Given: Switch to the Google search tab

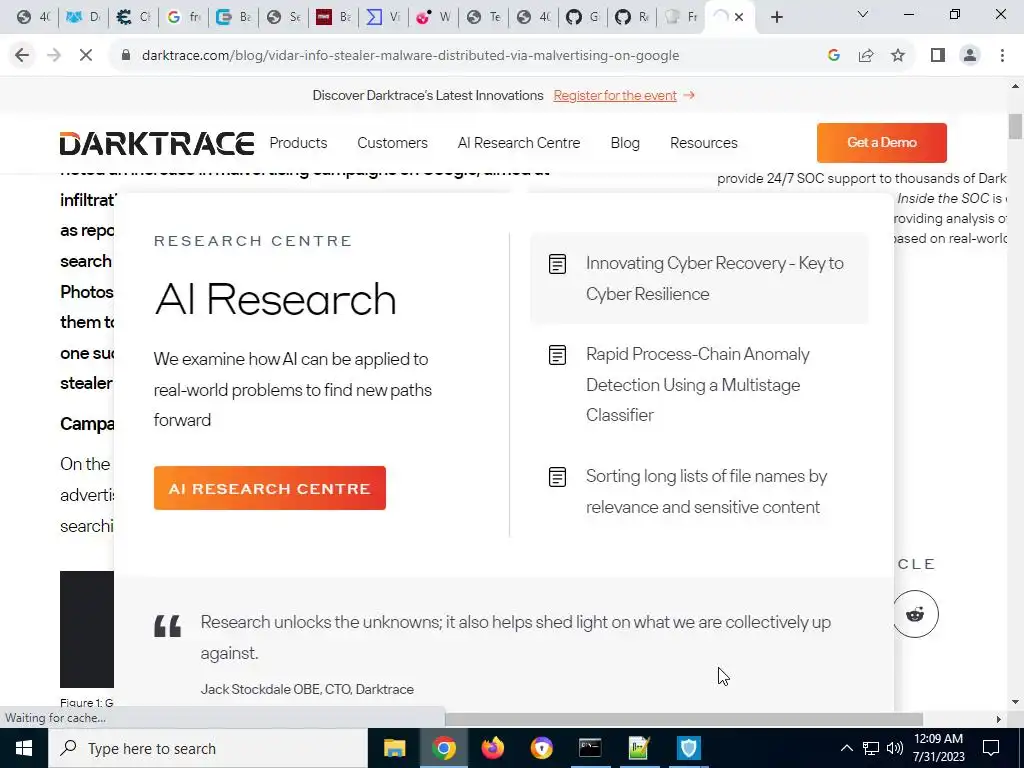Looking at the screenshot, I should tap(184, 18).
